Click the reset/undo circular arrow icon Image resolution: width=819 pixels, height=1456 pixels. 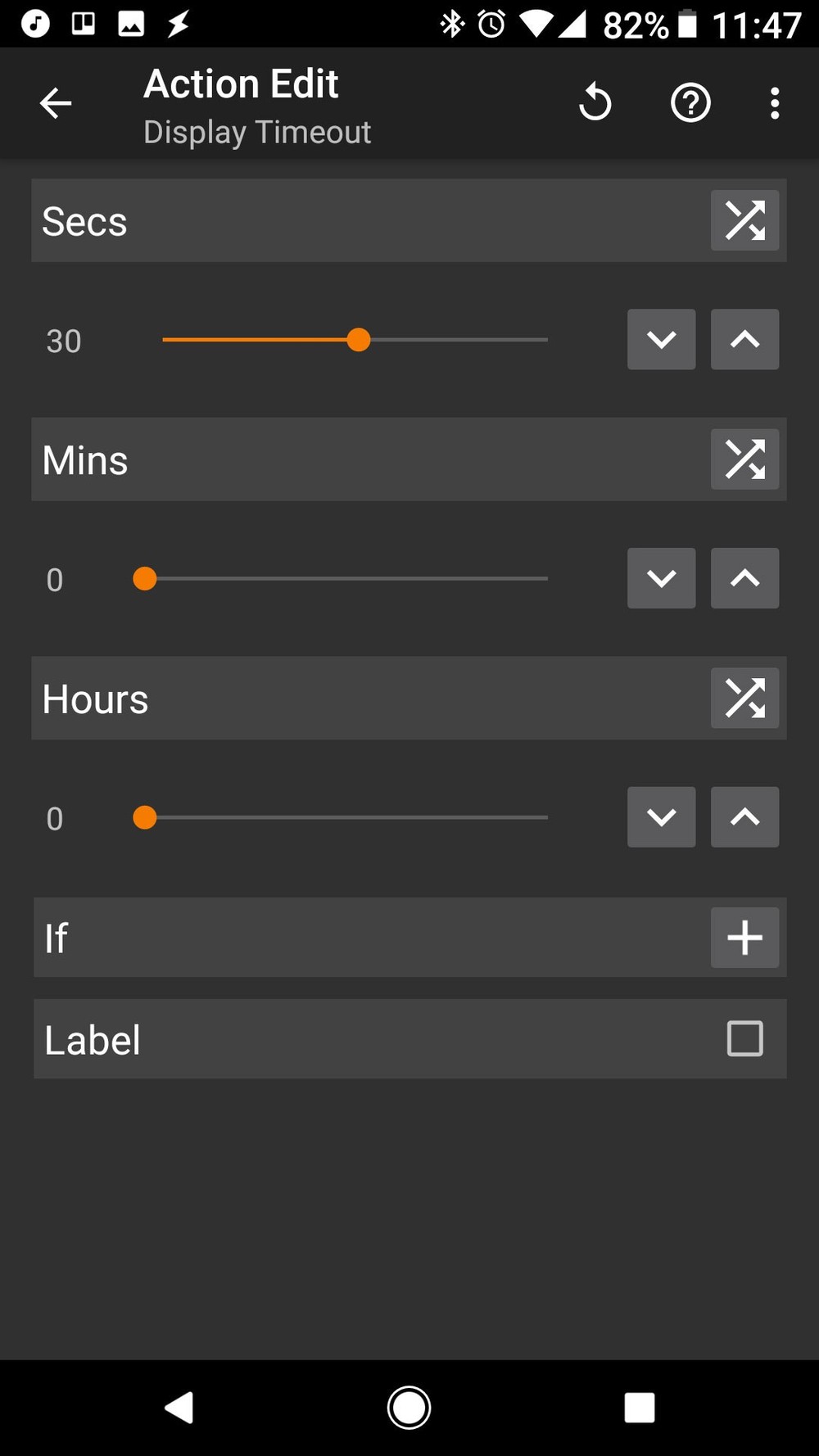595,103
